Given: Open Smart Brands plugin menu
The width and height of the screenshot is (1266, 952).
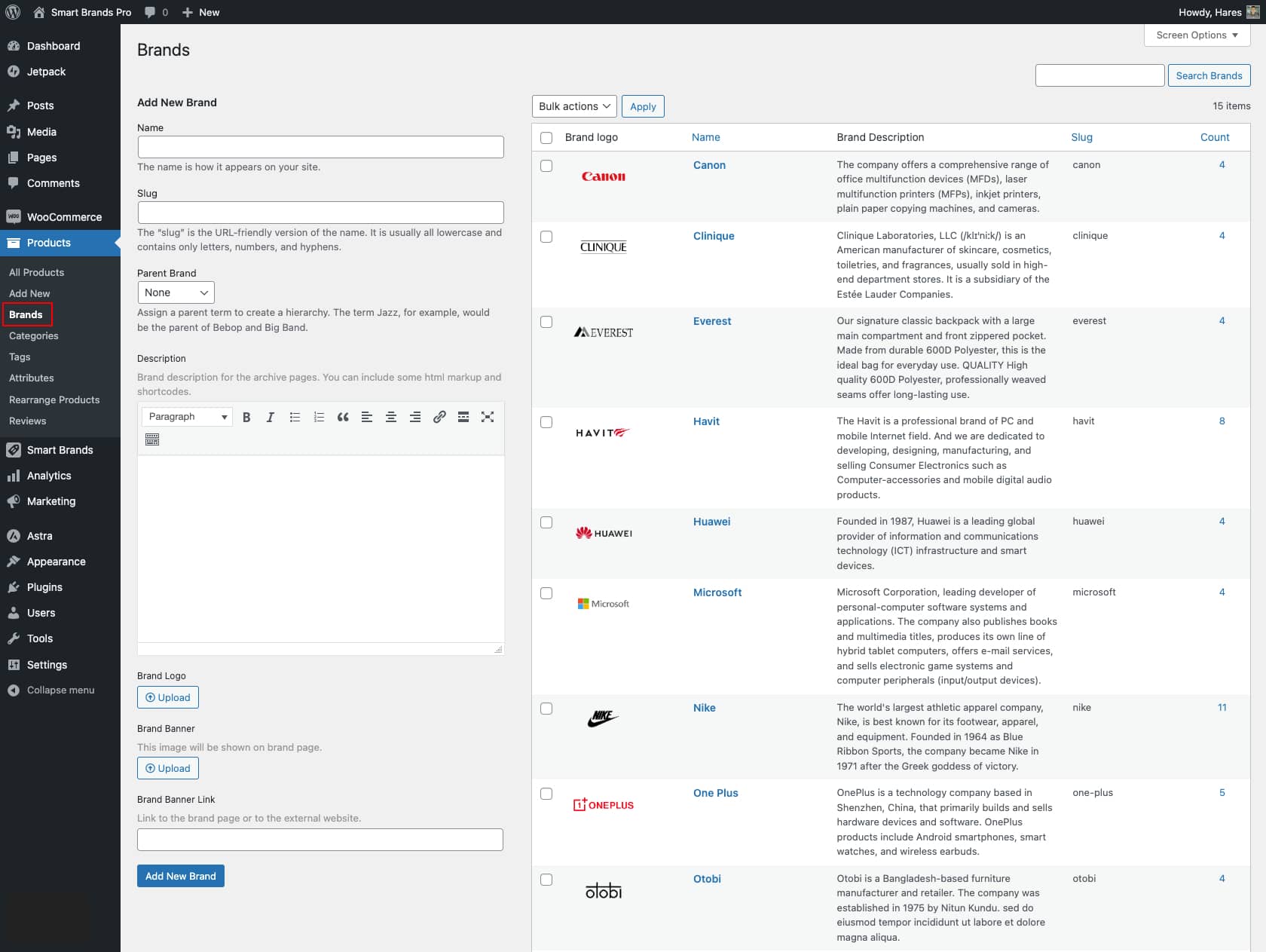Looking at the screenshot, I should pos(60,450).
